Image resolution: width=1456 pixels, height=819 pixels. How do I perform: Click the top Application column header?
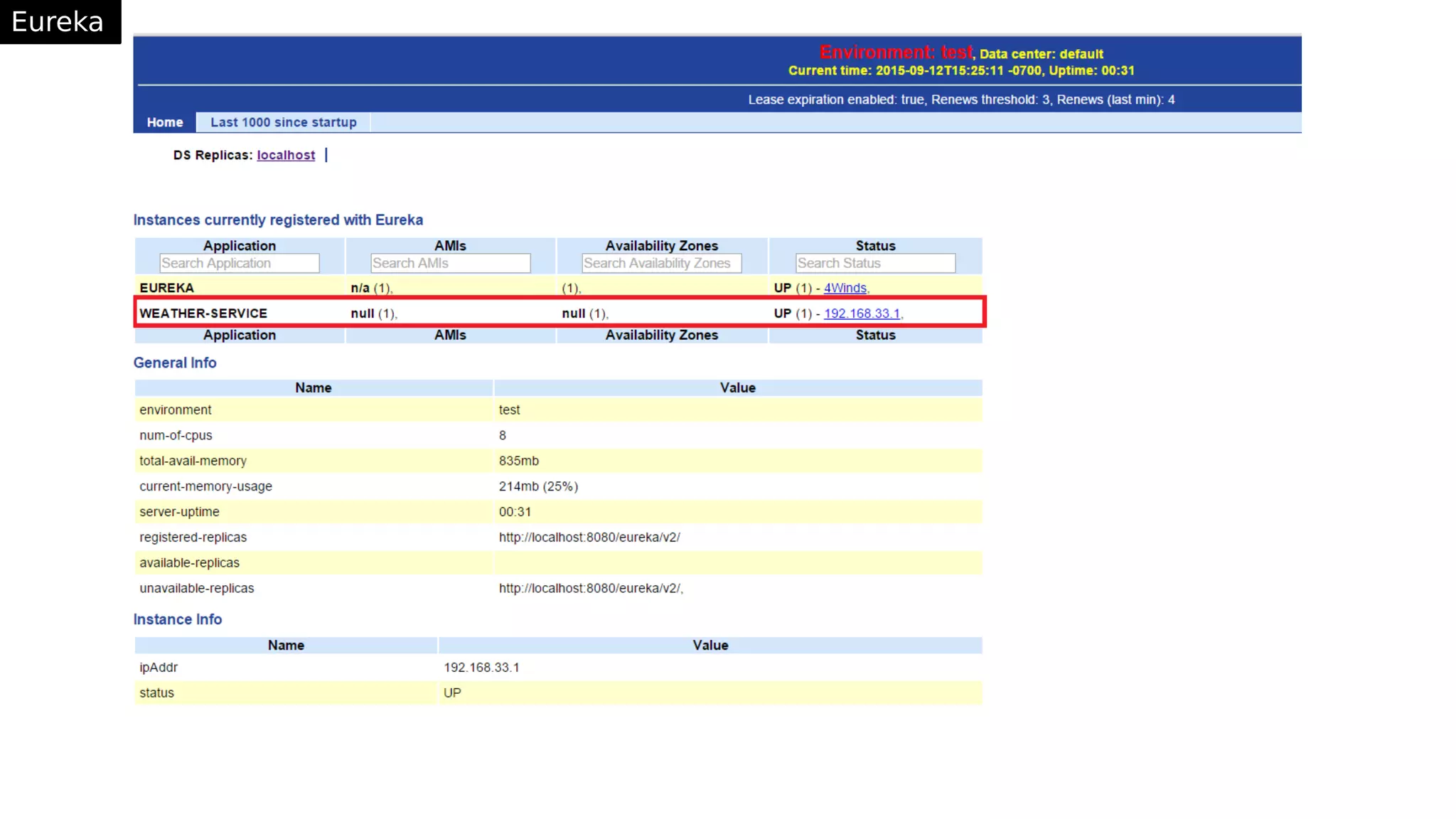[x=239, y=245]
